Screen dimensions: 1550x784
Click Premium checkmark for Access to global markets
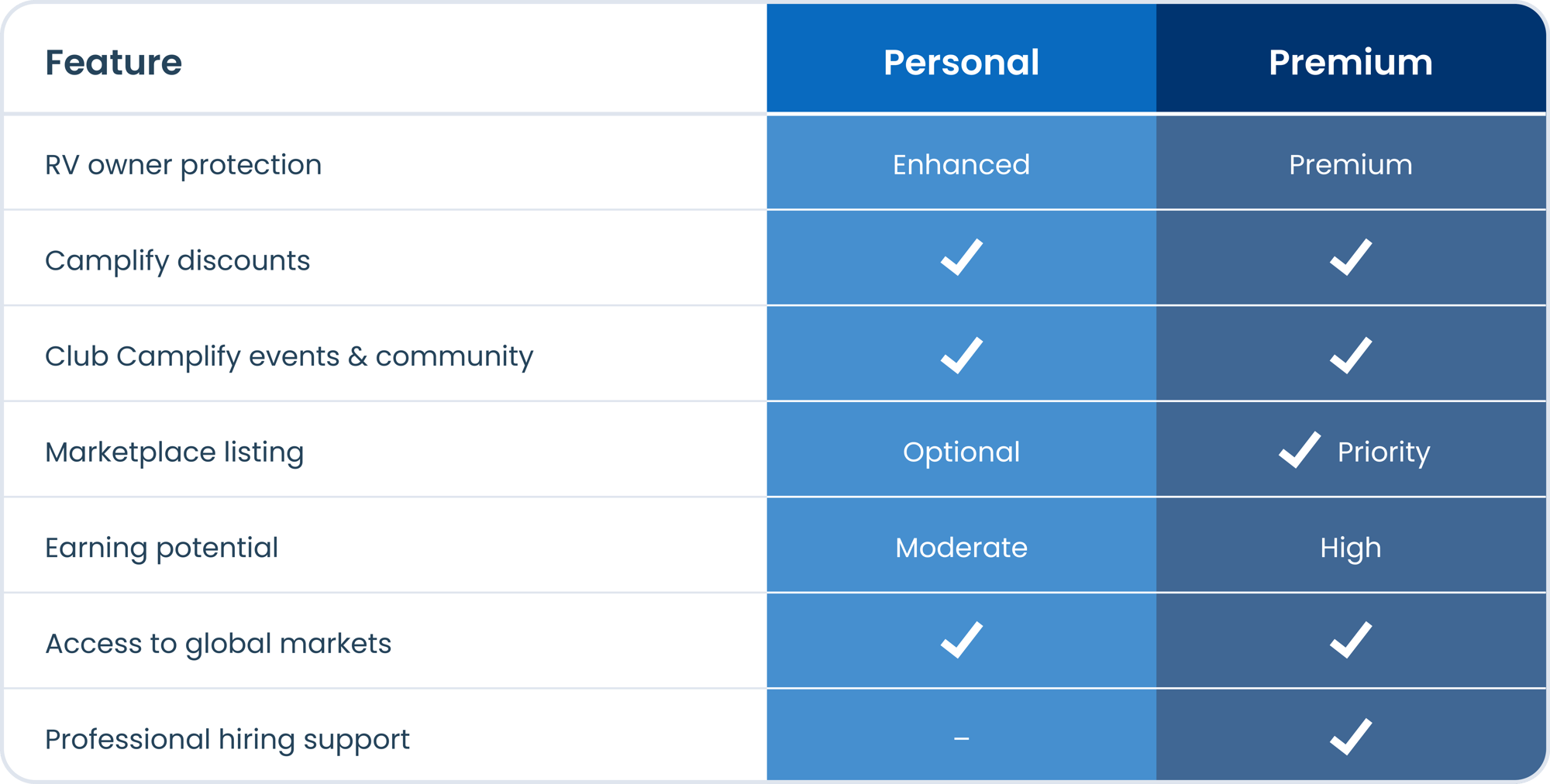coord(1351,640)
